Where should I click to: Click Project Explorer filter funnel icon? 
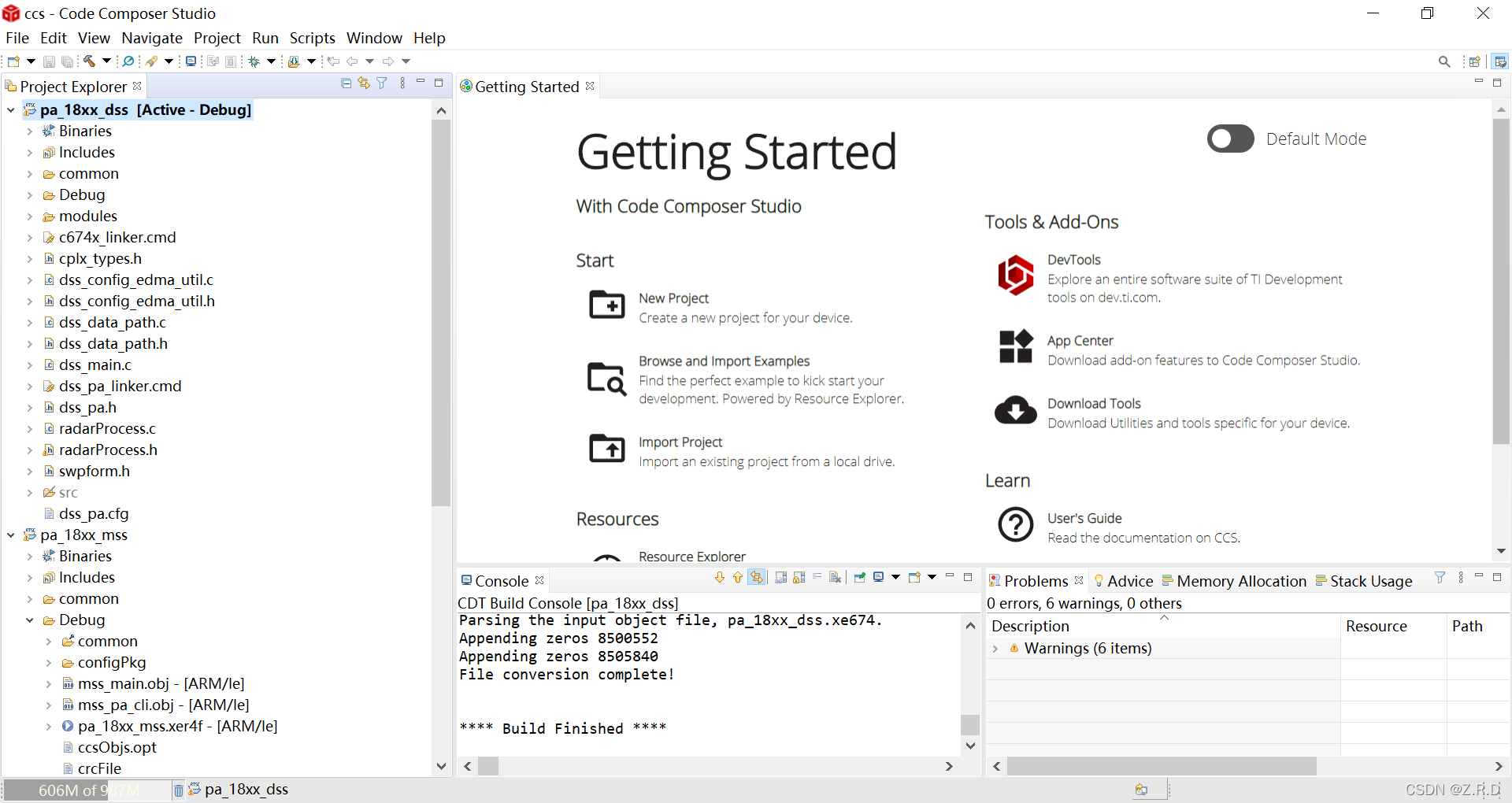pyautogui.click(x=382, y=83)
